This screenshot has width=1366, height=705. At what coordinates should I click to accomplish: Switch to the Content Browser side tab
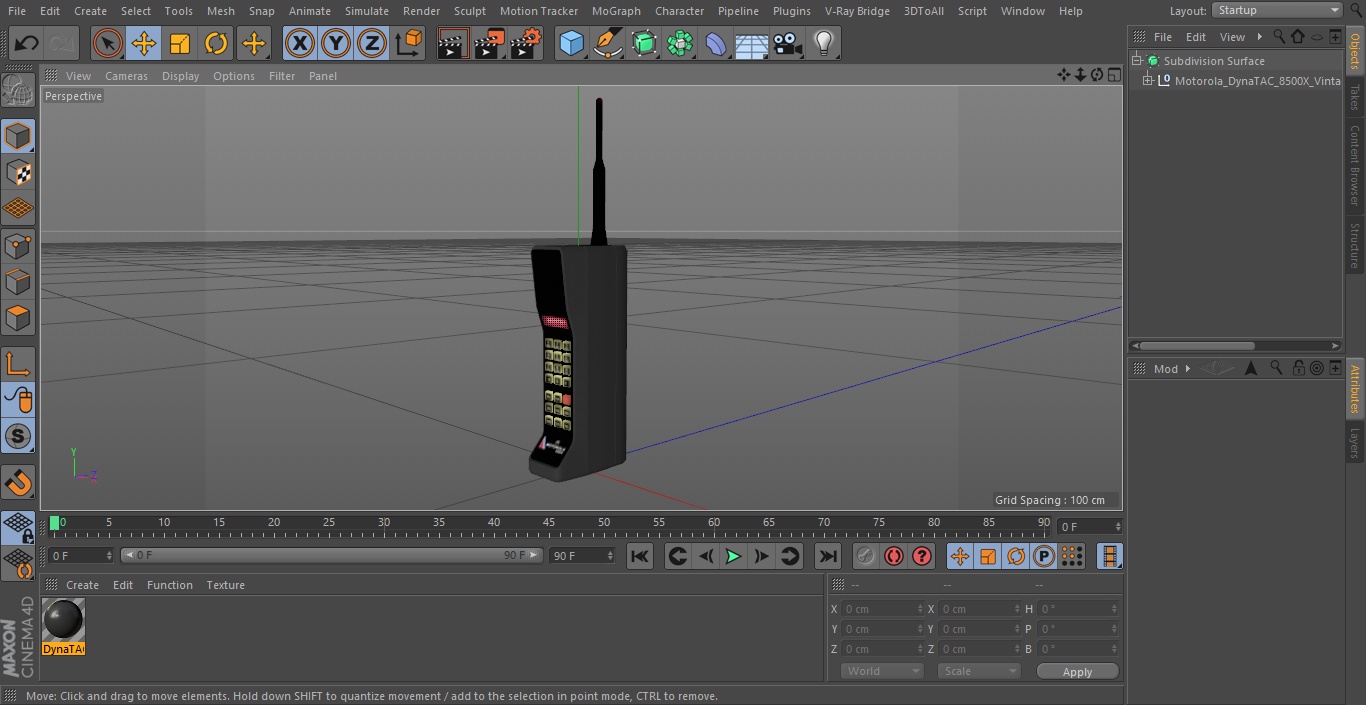pos(1355,165)
